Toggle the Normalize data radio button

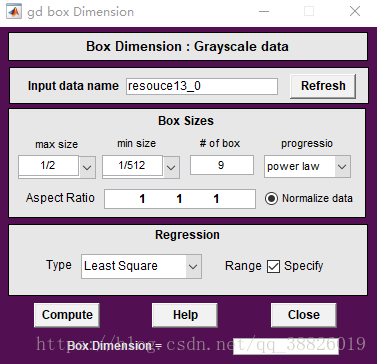click(271, 199)
